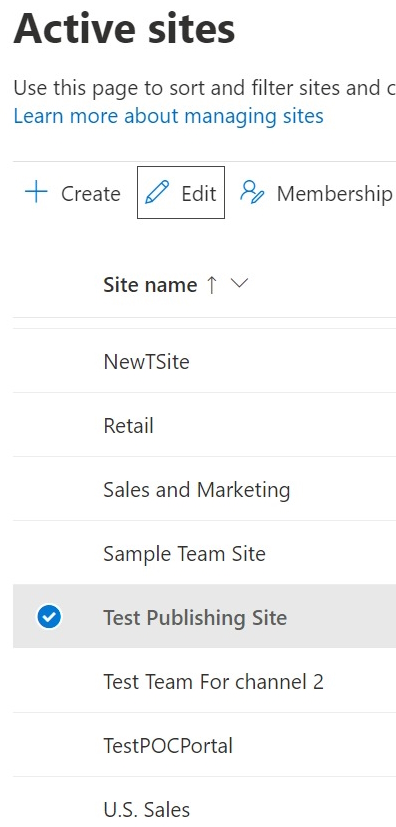
Task: Select the Sales and Marketing site
Action: [197, 490]
